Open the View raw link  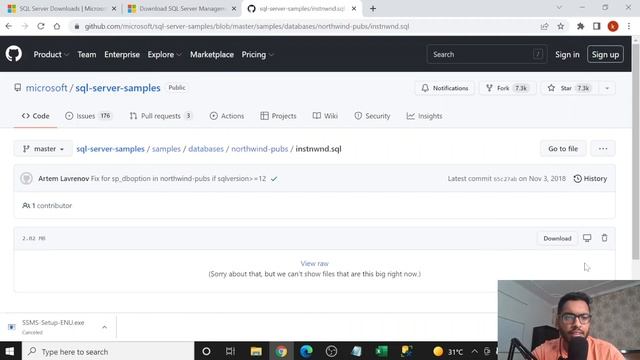tap(314, 264)
